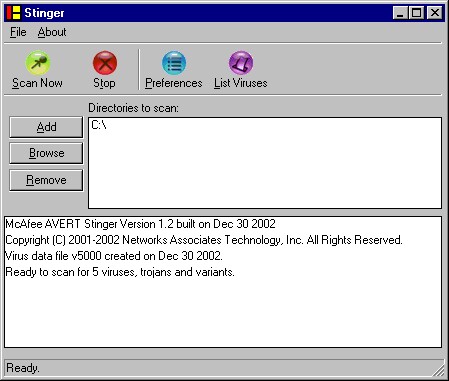This screenshot has height=381, width=449.
Task: Click the Remove button
Action: pos(46,180)
